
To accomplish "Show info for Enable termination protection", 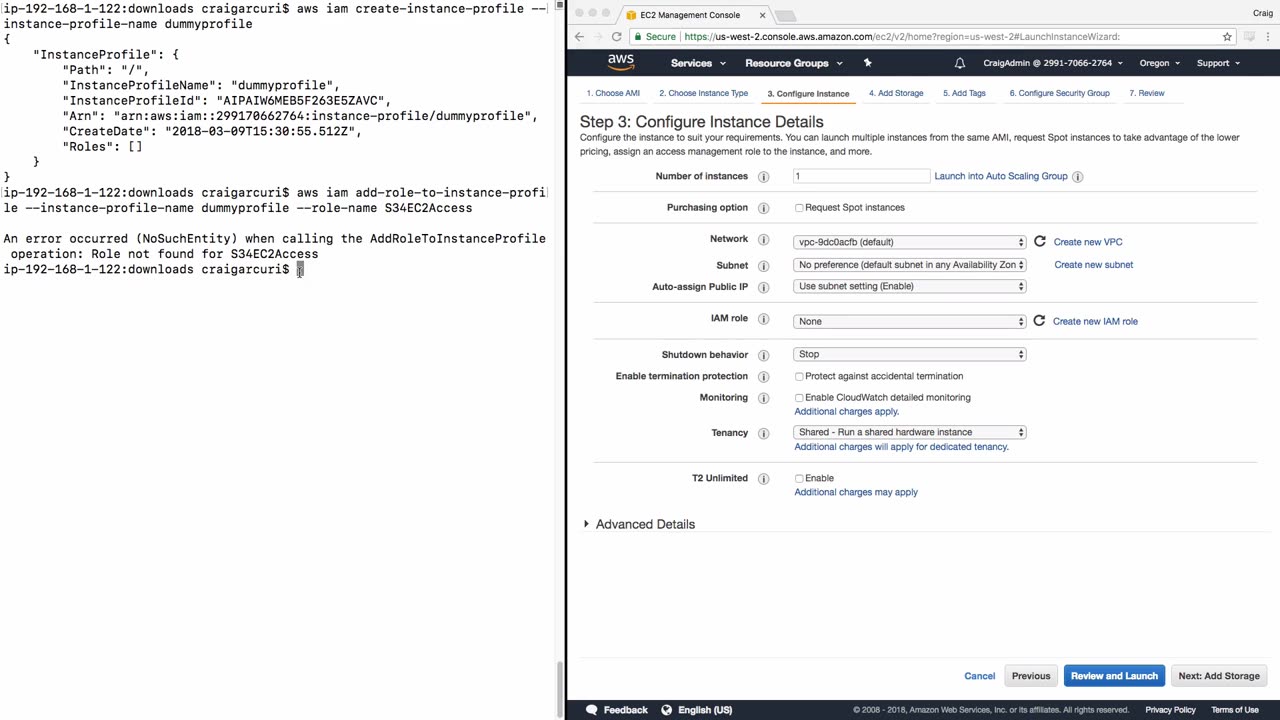I will pyautogui.click(x=763, y=377).
